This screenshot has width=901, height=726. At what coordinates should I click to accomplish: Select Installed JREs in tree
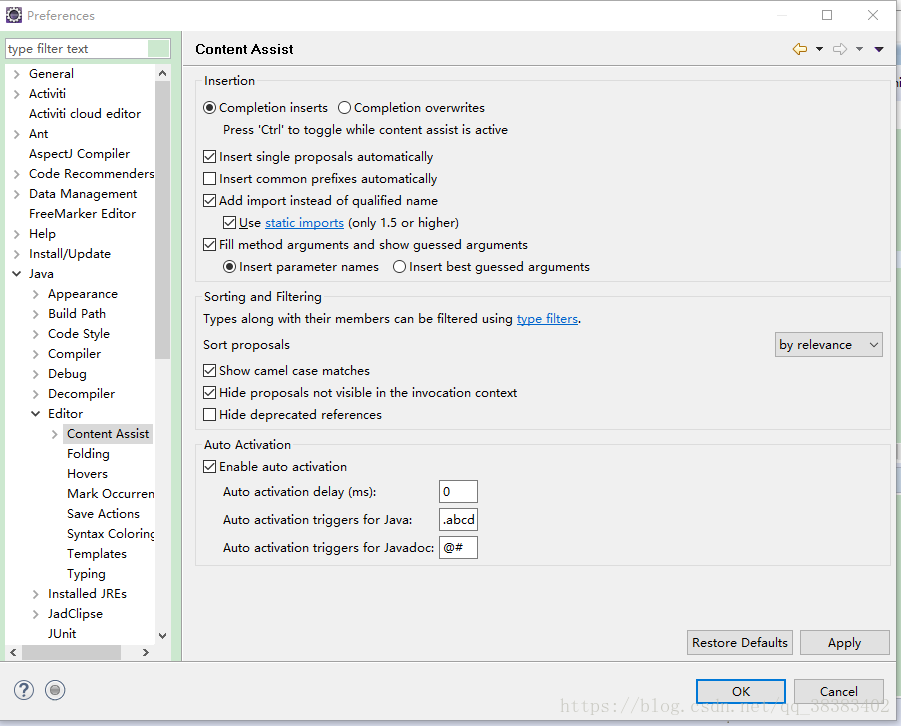87,594
